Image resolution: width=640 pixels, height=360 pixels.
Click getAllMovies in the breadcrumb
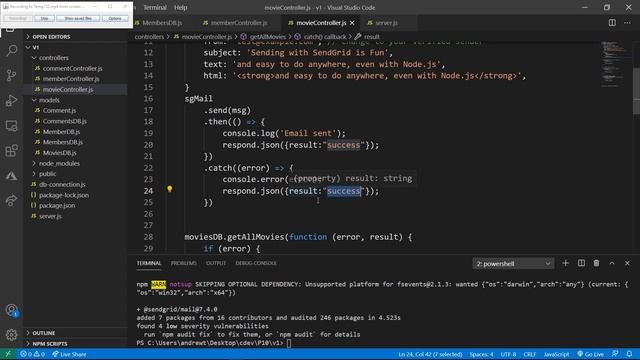[267, 37]
